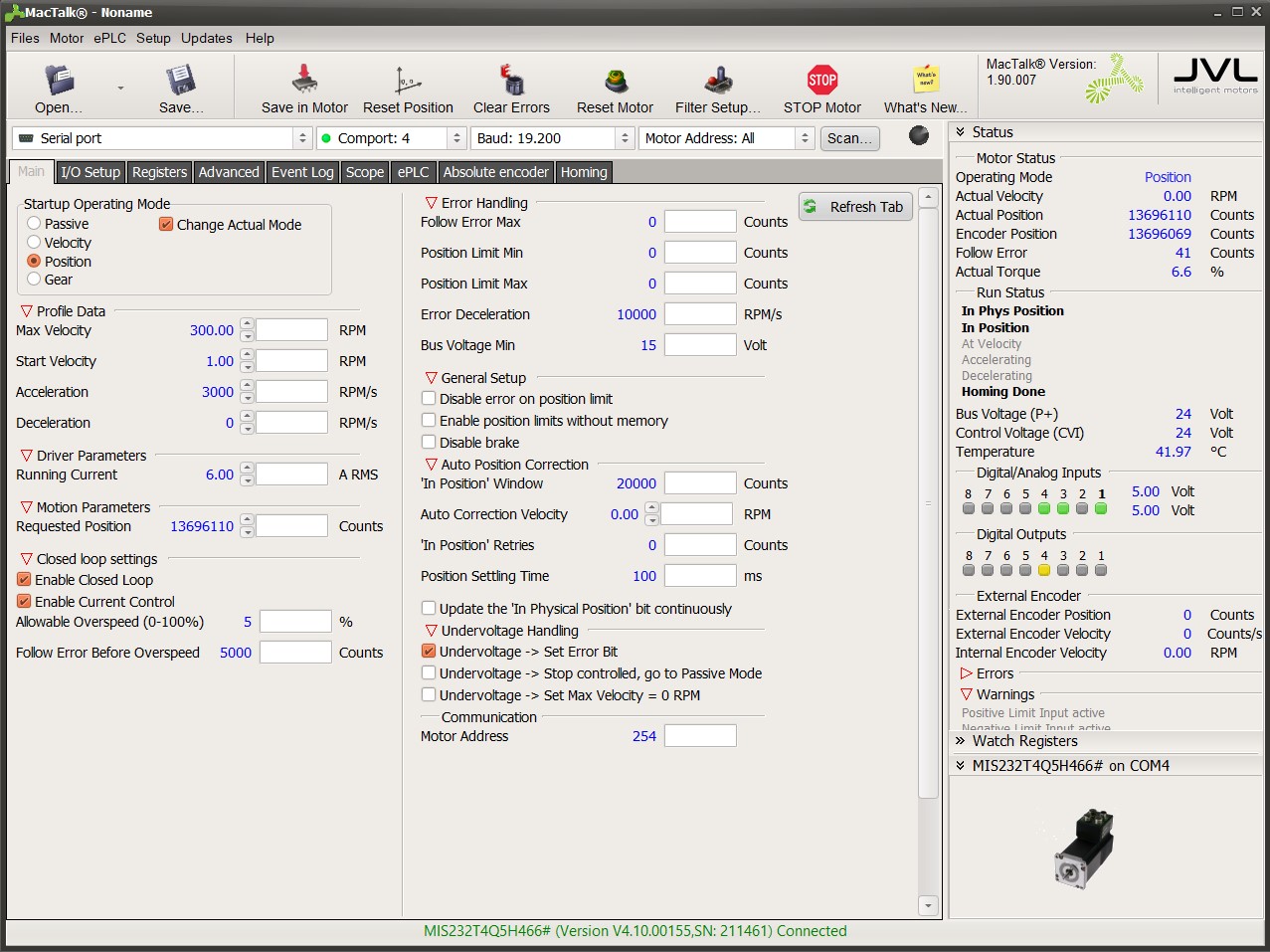Click the Max Velocity input field
This screenshot has width=1270, height=952.
pyautogui.click(x=291, y=330)
